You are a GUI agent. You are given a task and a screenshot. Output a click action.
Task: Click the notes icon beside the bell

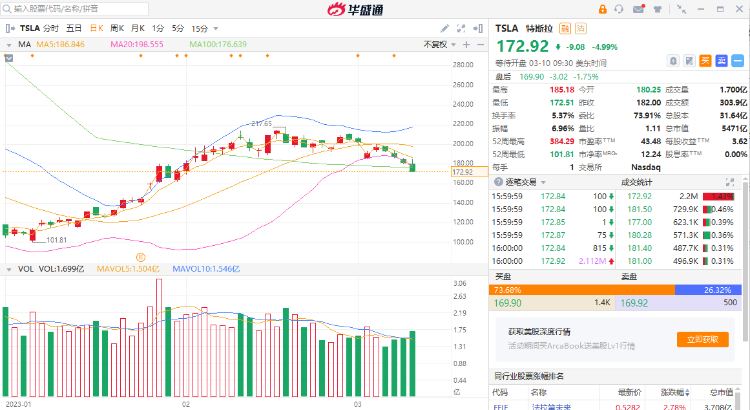pos(689,61)
